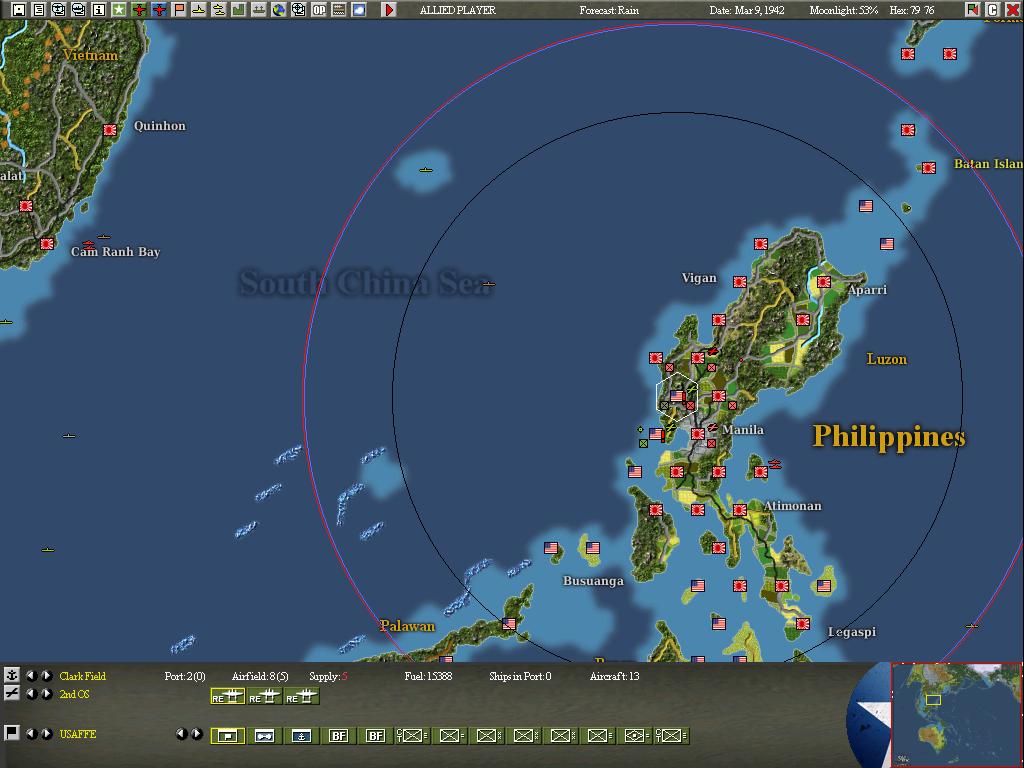Click the brown striped icon beside the cloud
Viewport: 1024px width, 768px height.
tap(338, 10)
